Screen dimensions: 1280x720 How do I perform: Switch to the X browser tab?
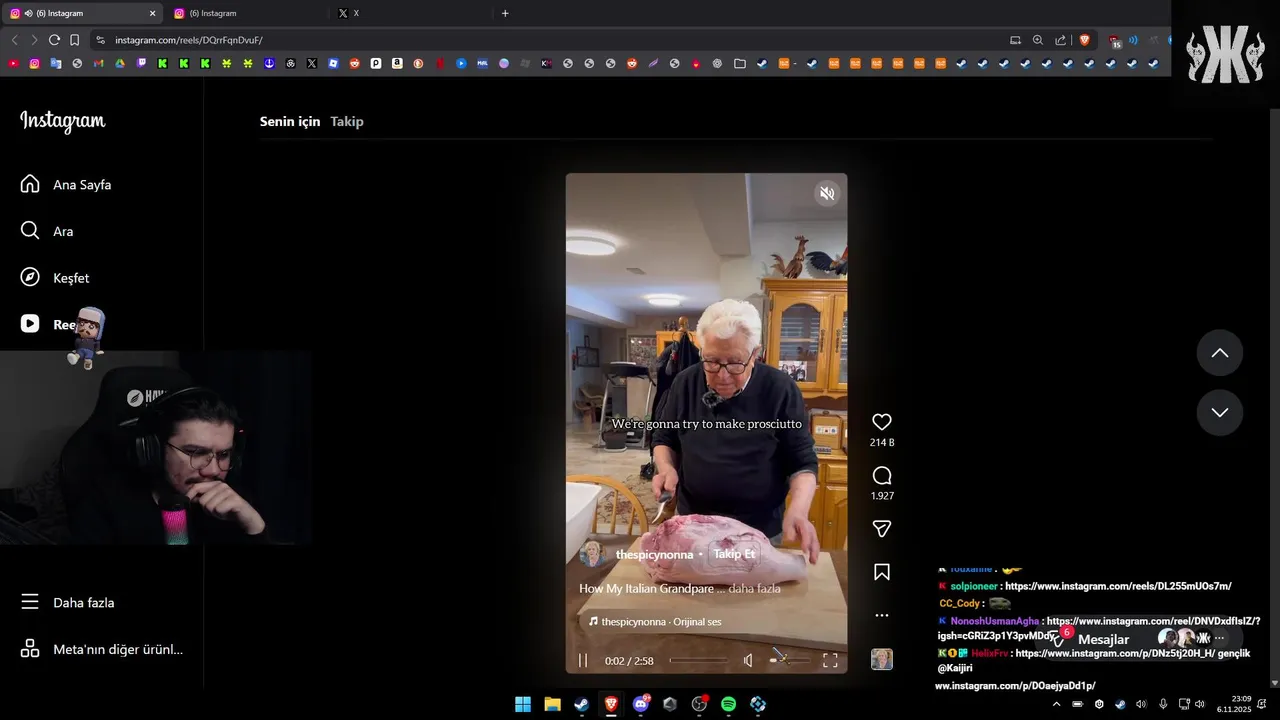pos(410,13)
